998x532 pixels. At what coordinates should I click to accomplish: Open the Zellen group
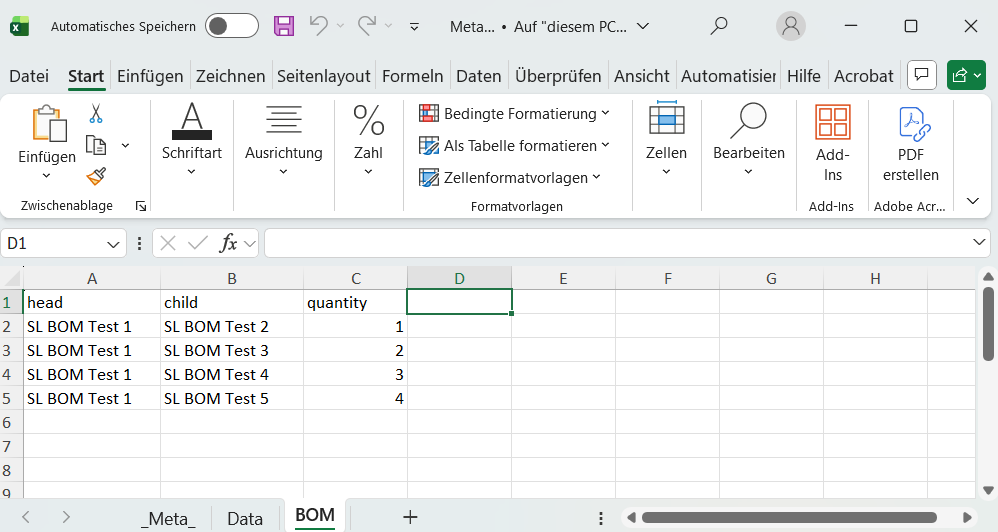pos(666,139)
